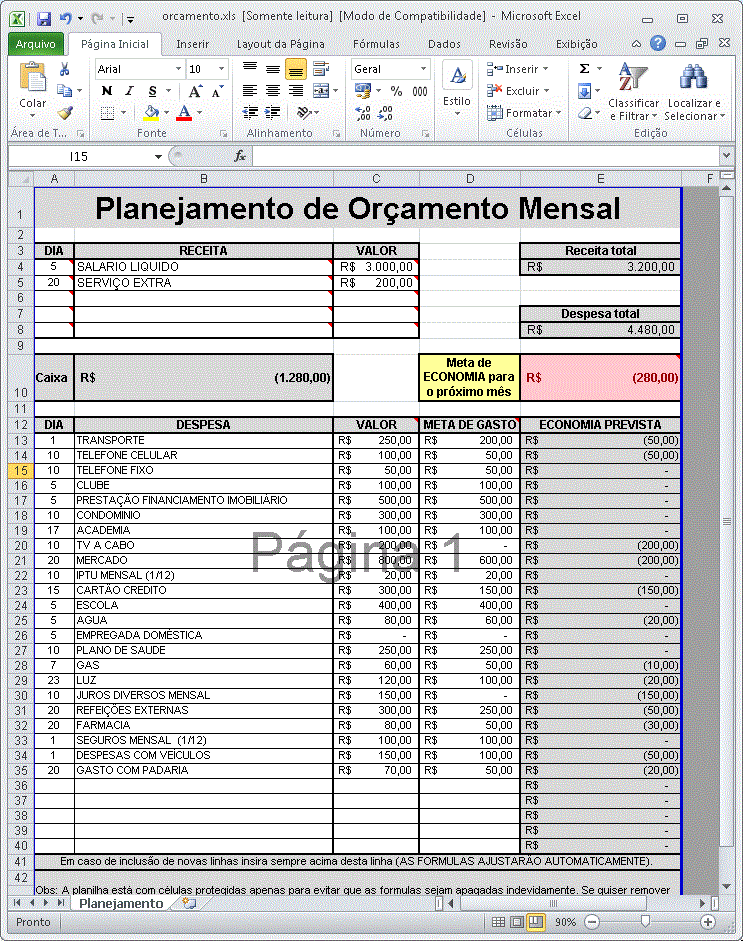Viewport: 743px width, 941px height.
Task: Open the font size 10 dropdown
Action: tap(221, 69)
